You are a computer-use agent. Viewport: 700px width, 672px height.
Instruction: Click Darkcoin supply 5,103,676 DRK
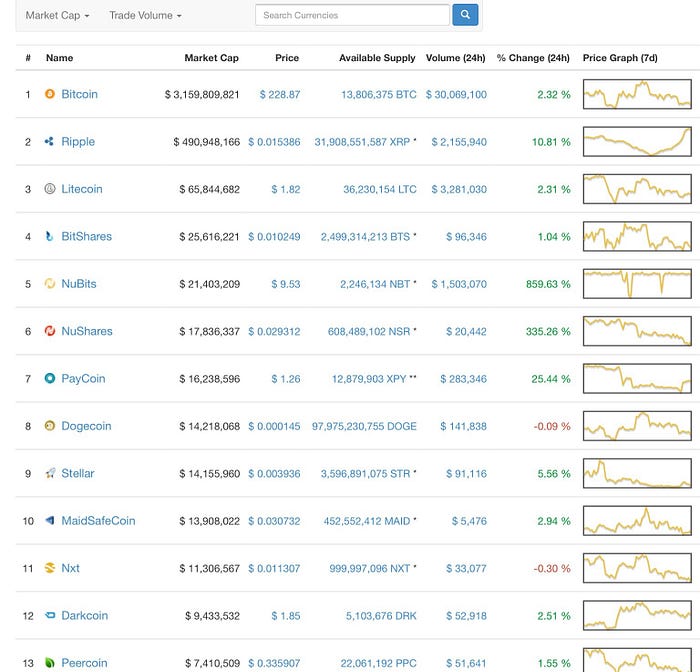coord(381,616)
